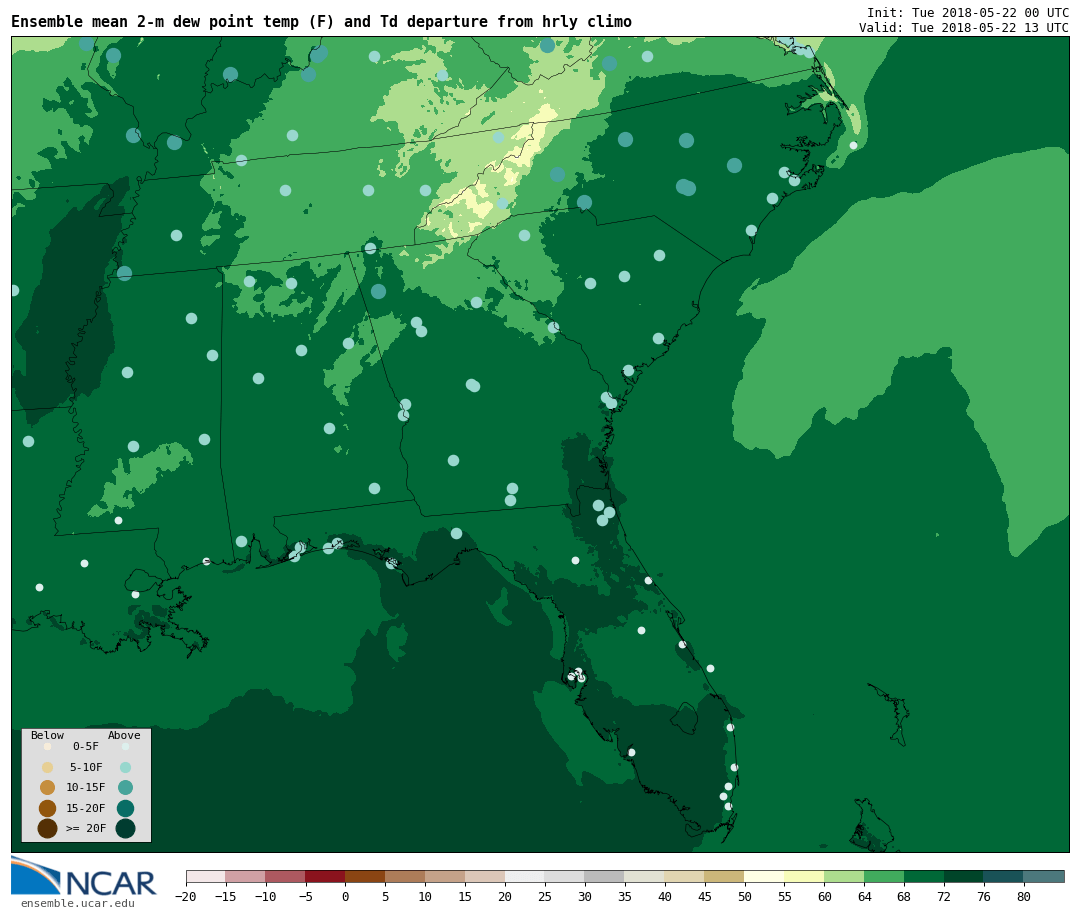Pick the 30 to 35 gray colorbar swatch

point(605,877)
